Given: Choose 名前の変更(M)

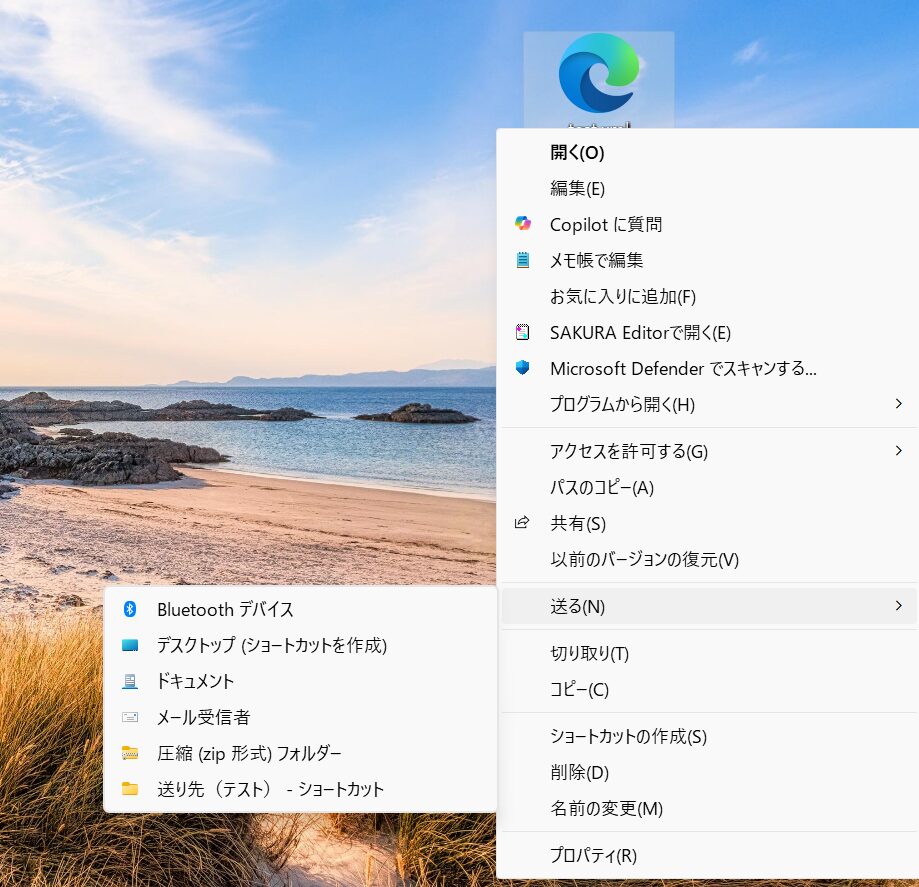Looking at the screenshot, I should click(709, 808).
